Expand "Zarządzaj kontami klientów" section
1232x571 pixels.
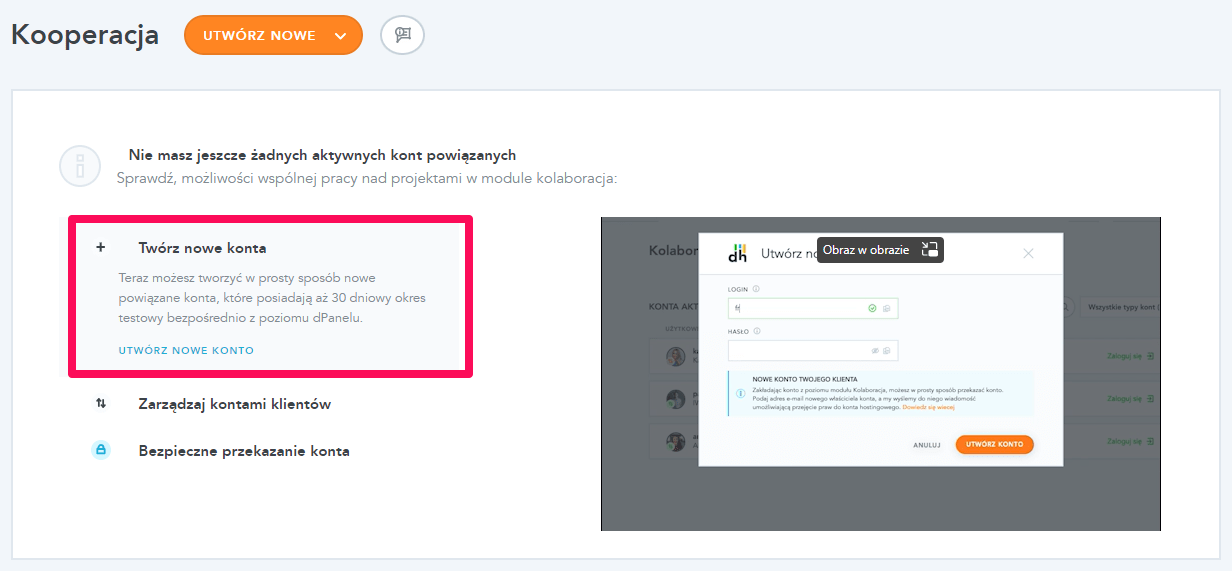[x=234, y=404]
